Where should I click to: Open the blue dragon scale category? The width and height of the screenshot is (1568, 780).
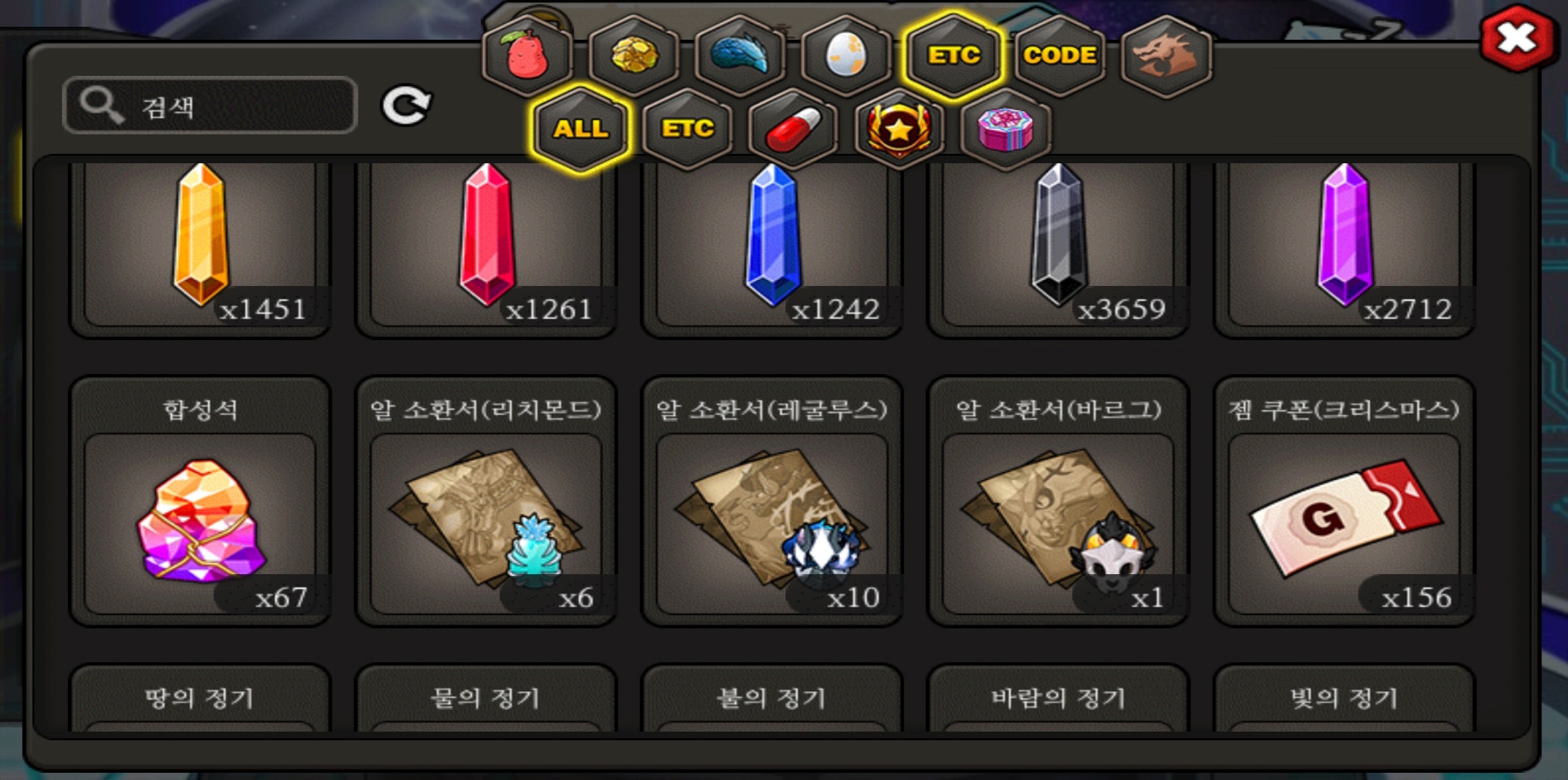pos(740,56)
